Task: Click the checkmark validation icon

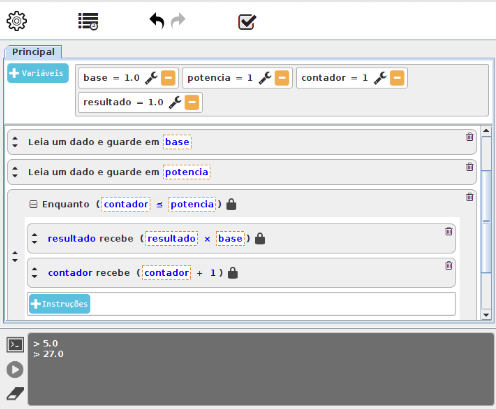Action: [247, 22]
